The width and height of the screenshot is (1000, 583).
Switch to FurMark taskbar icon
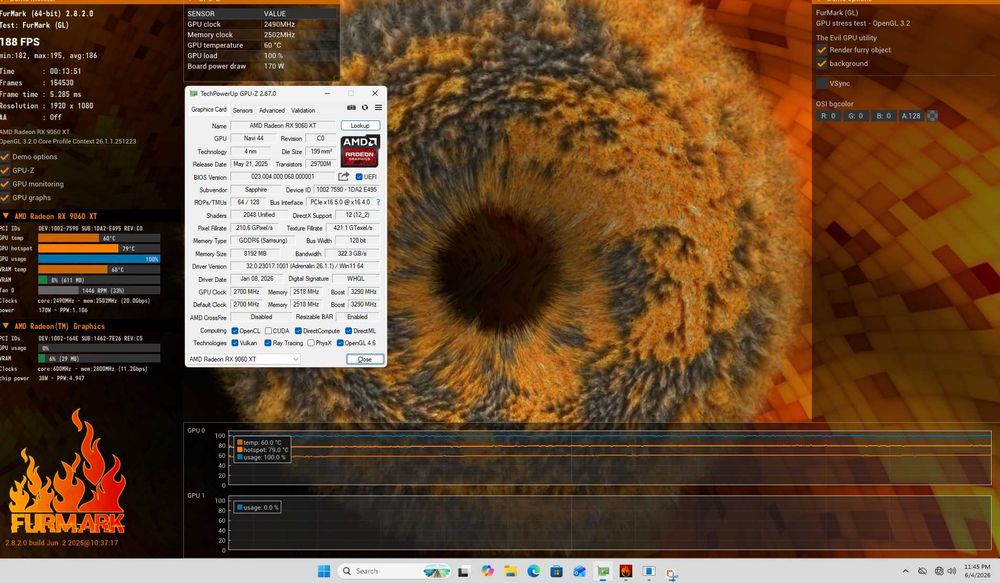tap(626, 571)
